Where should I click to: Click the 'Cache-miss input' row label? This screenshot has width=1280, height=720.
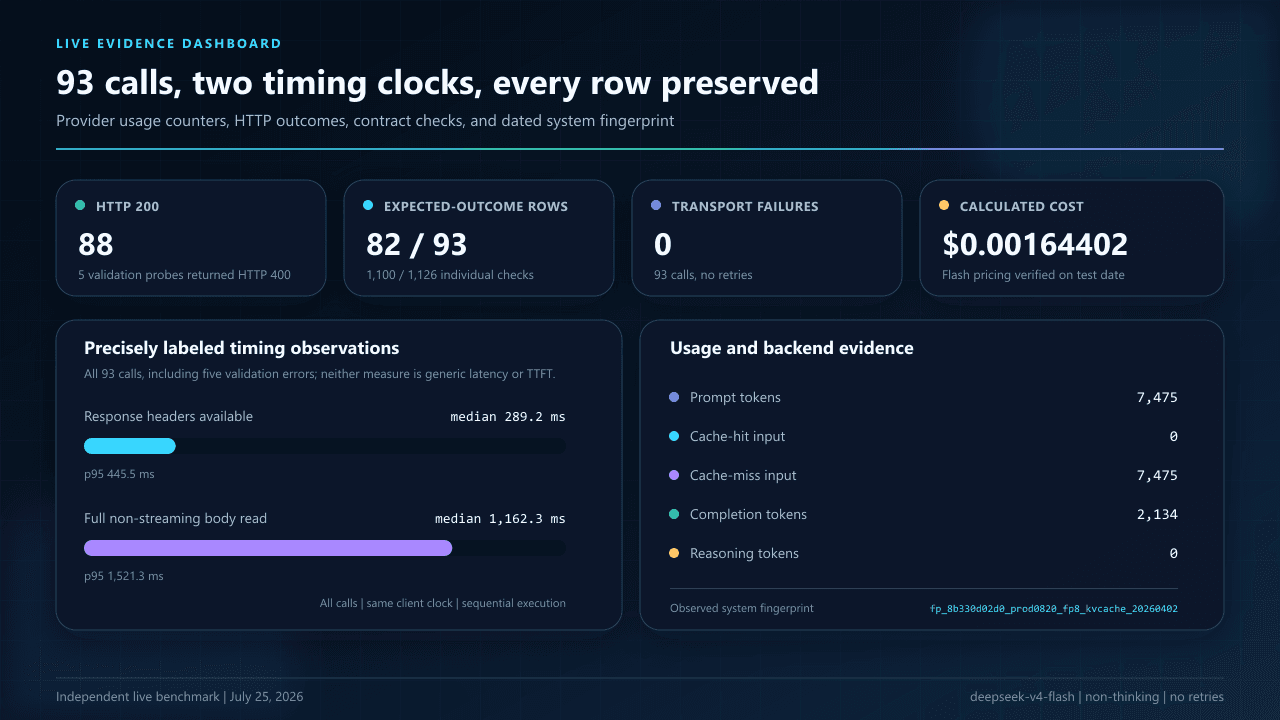point(743,475)
